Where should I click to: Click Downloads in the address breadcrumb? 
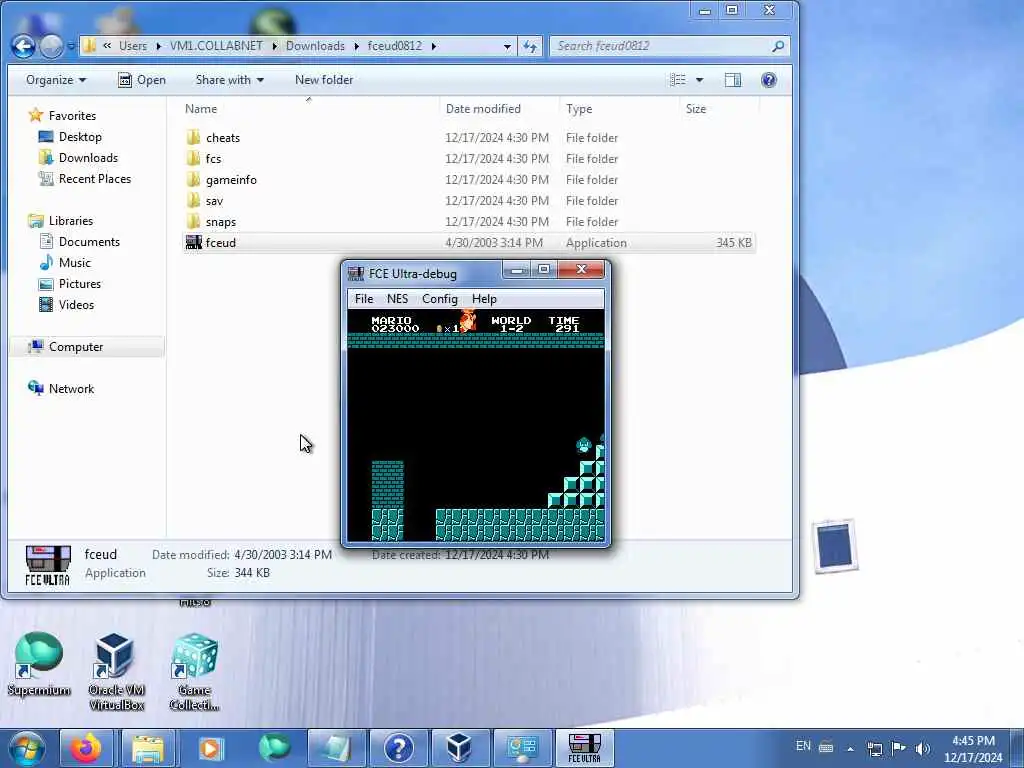click(x=315, y=46)
